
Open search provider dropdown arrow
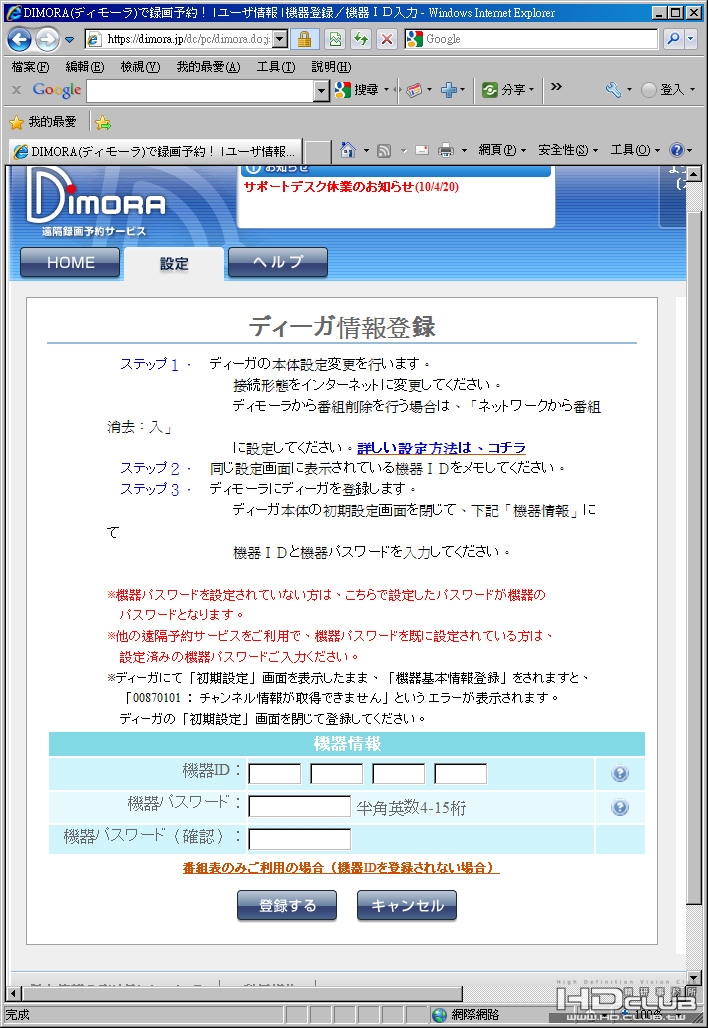point(690,39)
